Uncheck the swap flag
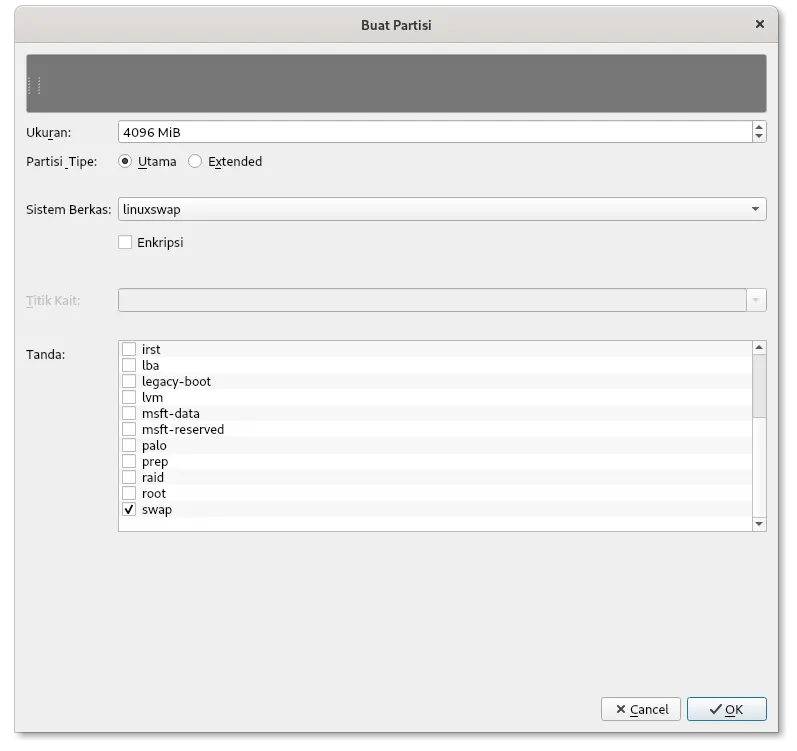Viewport: 797px width, 751px height. [x=129, y=509]
